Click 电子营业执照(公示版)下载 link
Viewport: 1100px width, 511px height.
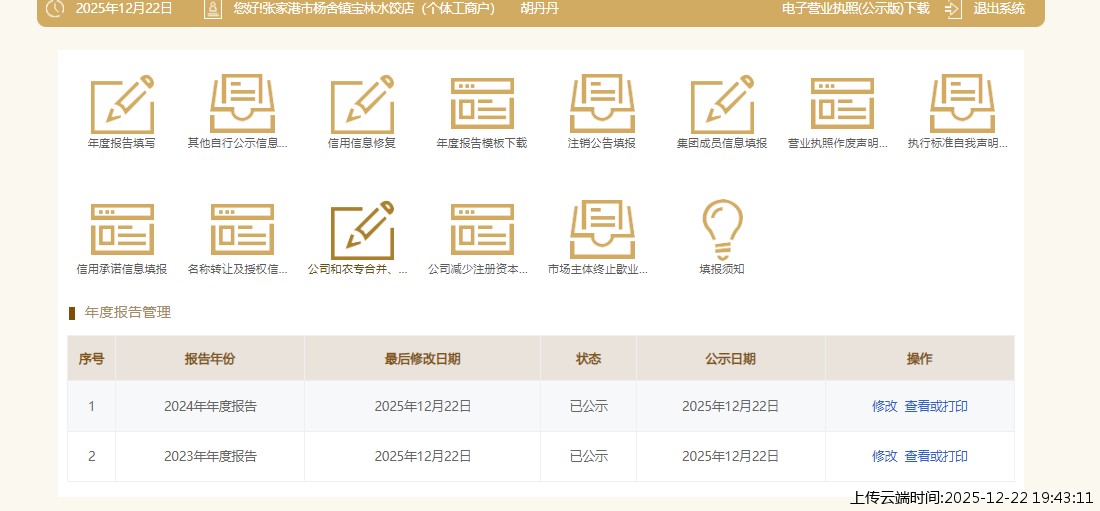tap(855, 9)
